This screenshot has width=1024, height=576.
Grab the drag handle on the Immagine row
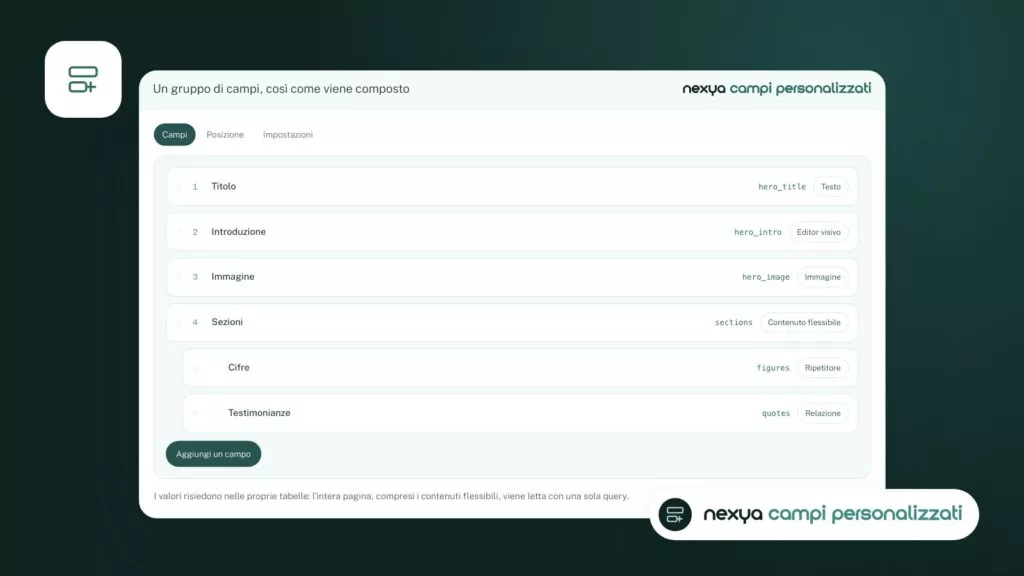(179, 277)
